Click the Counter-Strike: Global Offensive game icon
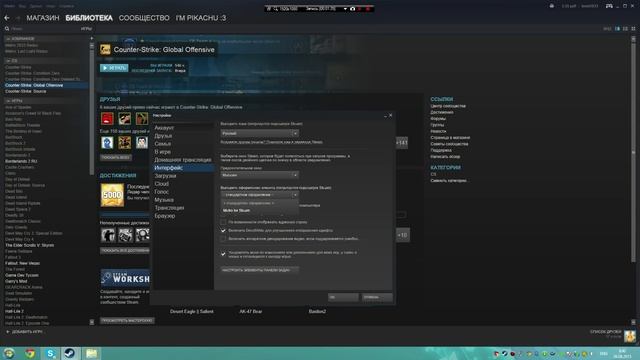This screenshot has width=640, height=360. pyautogui.click(x=105, y=50)
